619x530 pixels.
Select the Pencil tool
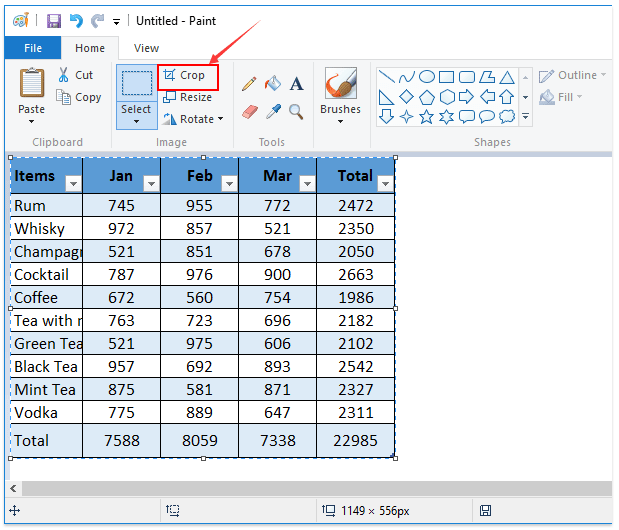coord(249,84)
